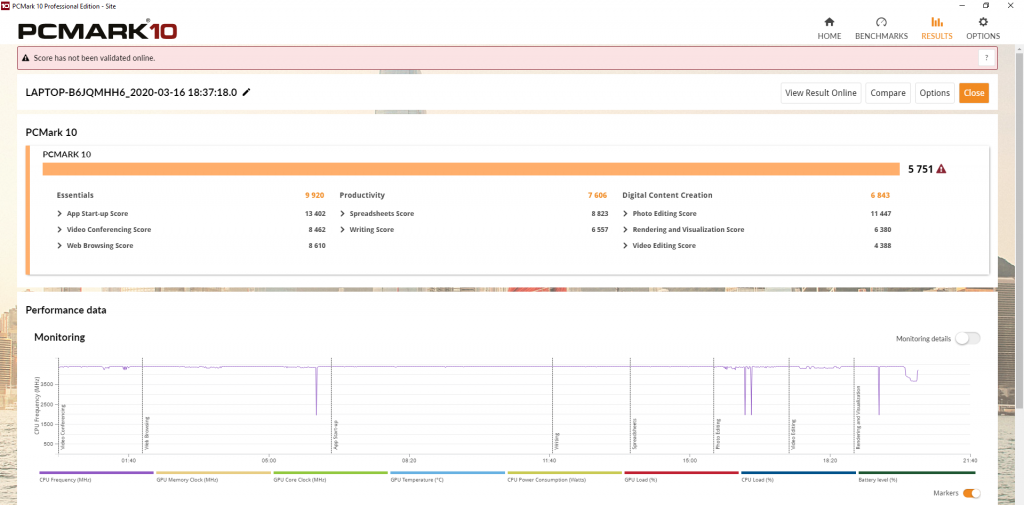The image size is (1024, 505).
Task: Click the warning triangle beside score 5 751
Action: (x=941, y=169)
